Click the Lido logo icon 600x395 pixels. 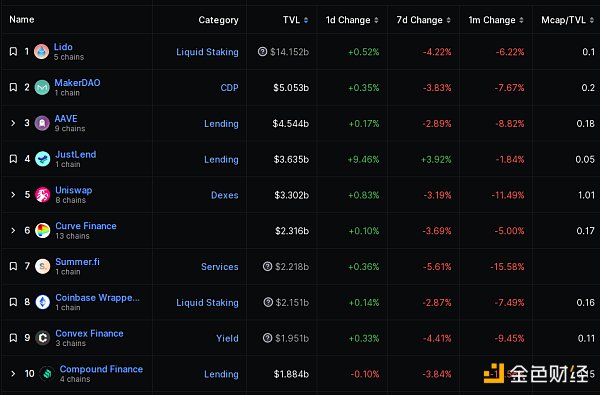(x=41, y=51)
